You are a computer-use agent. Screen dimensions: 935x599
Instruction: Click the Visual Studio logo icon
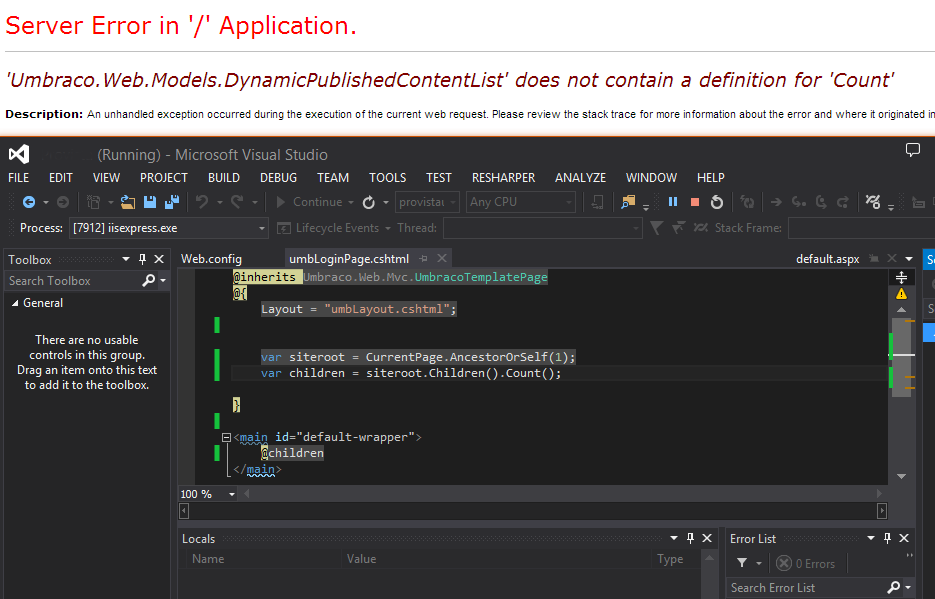coord(18,154)
